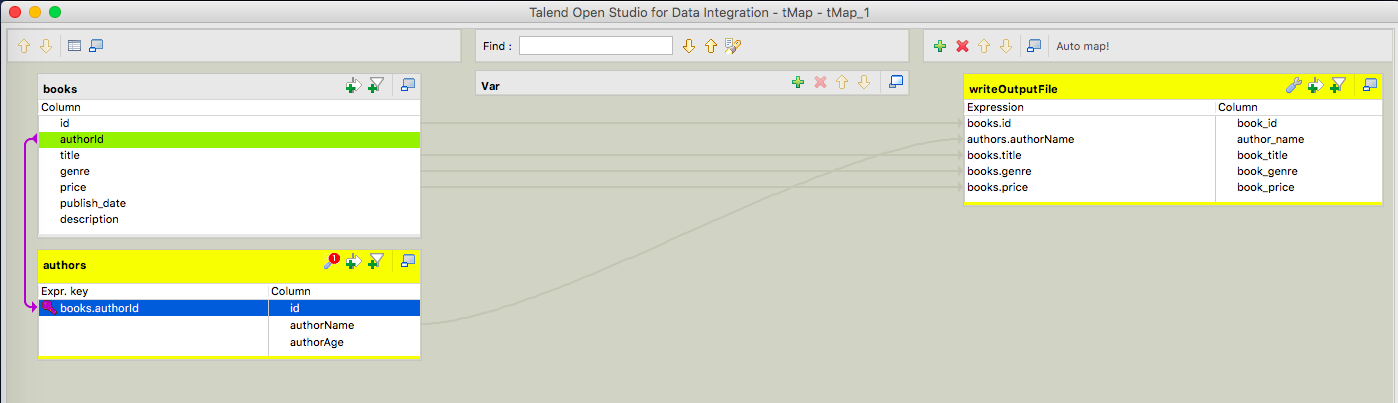
Task: Add a new output table with green plus
Action: 940,46
